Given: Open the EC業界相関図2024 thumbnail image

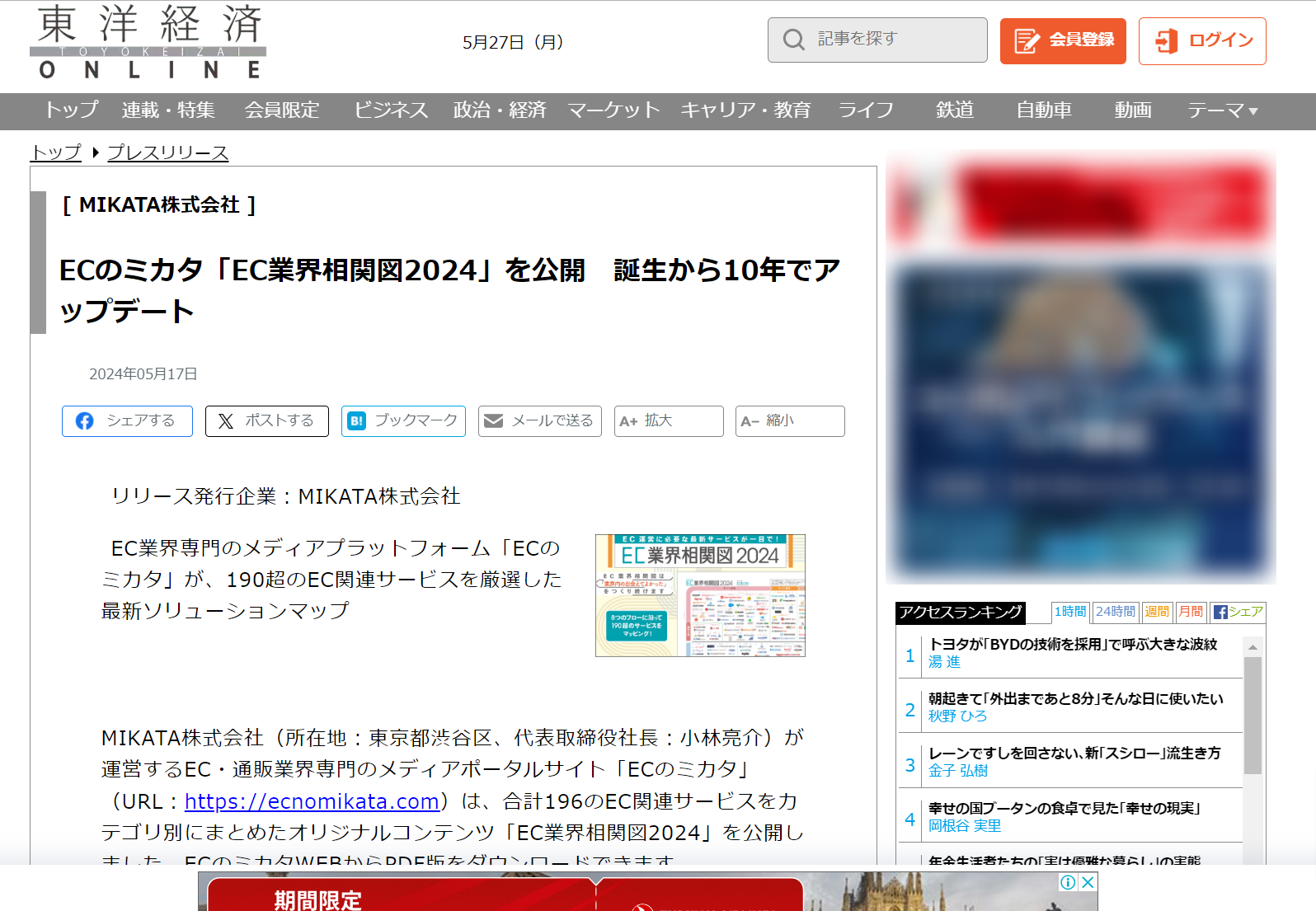Looking at the screenshot, I should tap(700, 595).
